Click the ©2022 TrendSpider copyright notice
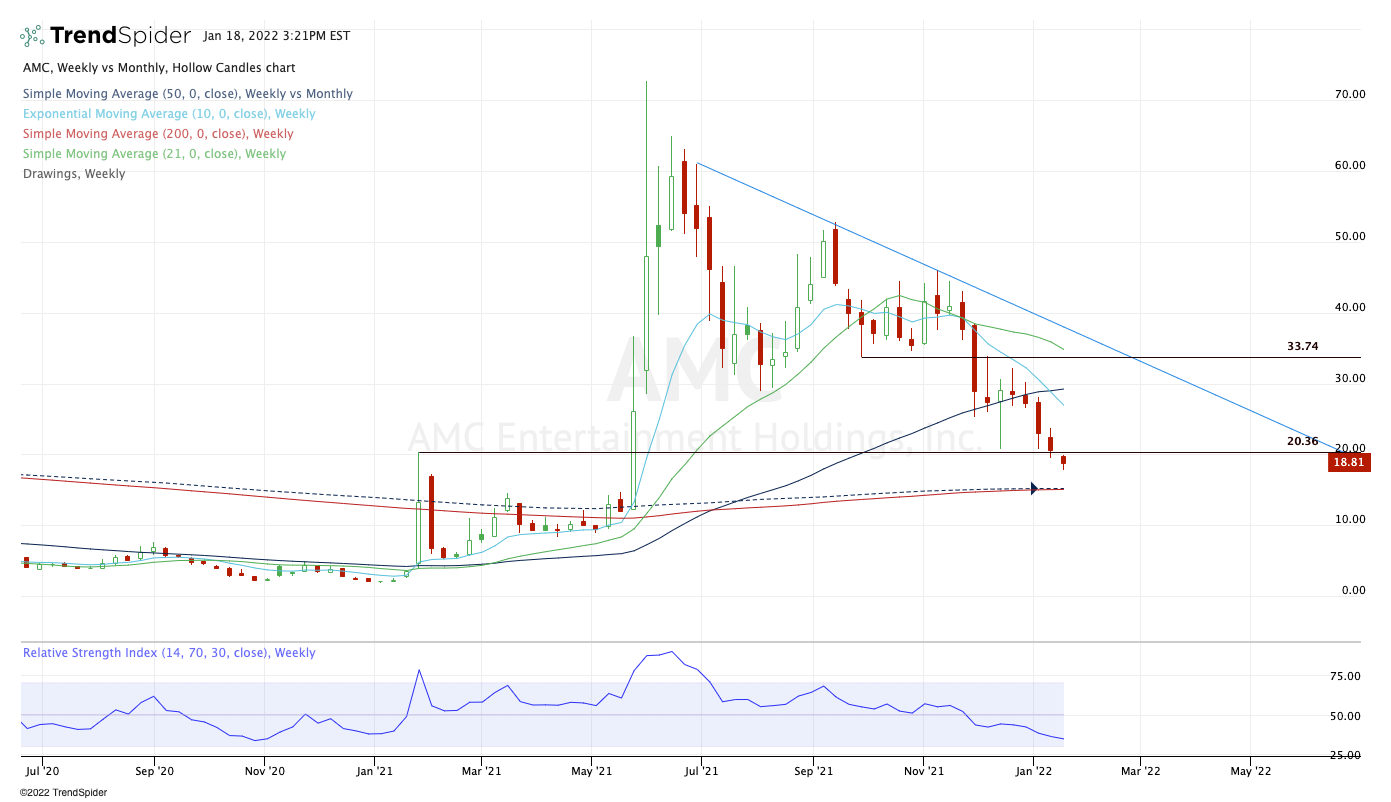Screen dimensions: 1391x802 pyautogui.click(x=63, y=792)
